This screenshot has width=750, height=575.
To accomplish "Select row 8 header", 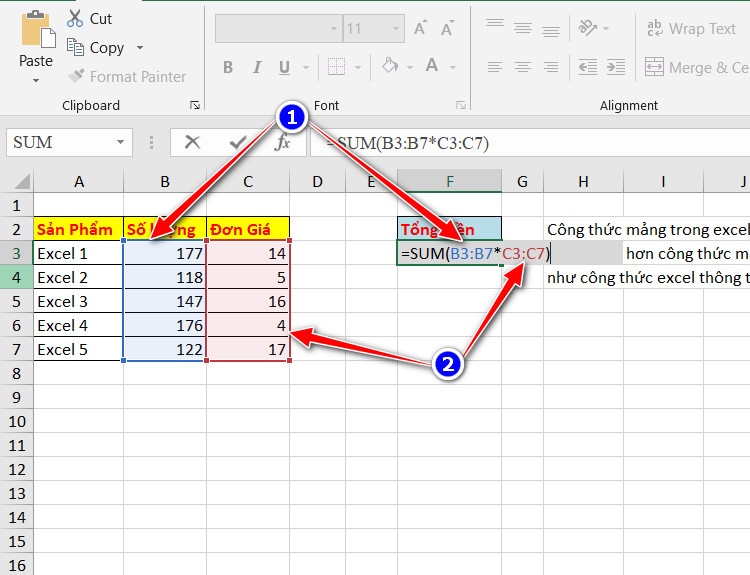I will pos(17,373).
